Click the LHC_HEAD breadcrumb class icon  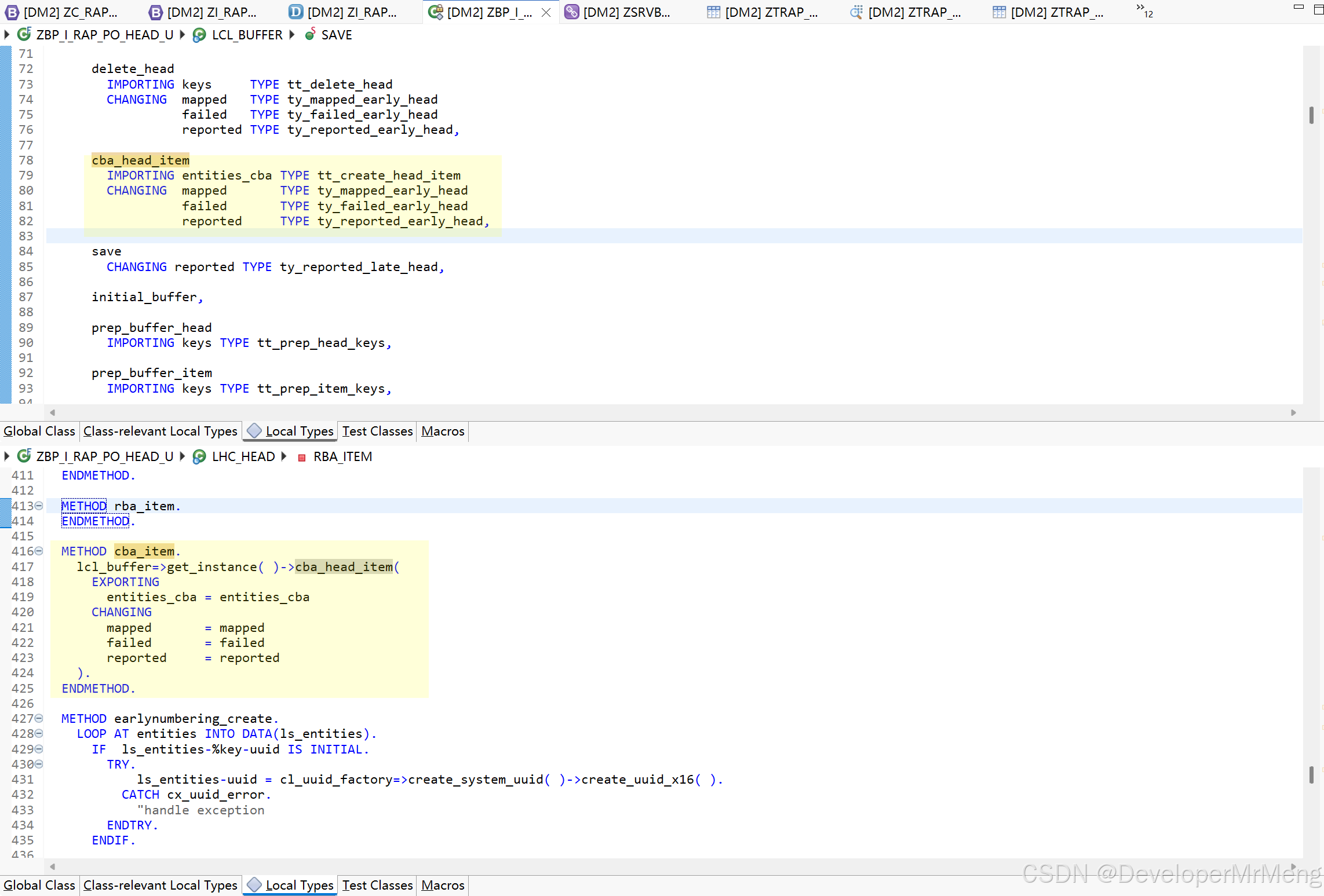[x=199, y=457]
